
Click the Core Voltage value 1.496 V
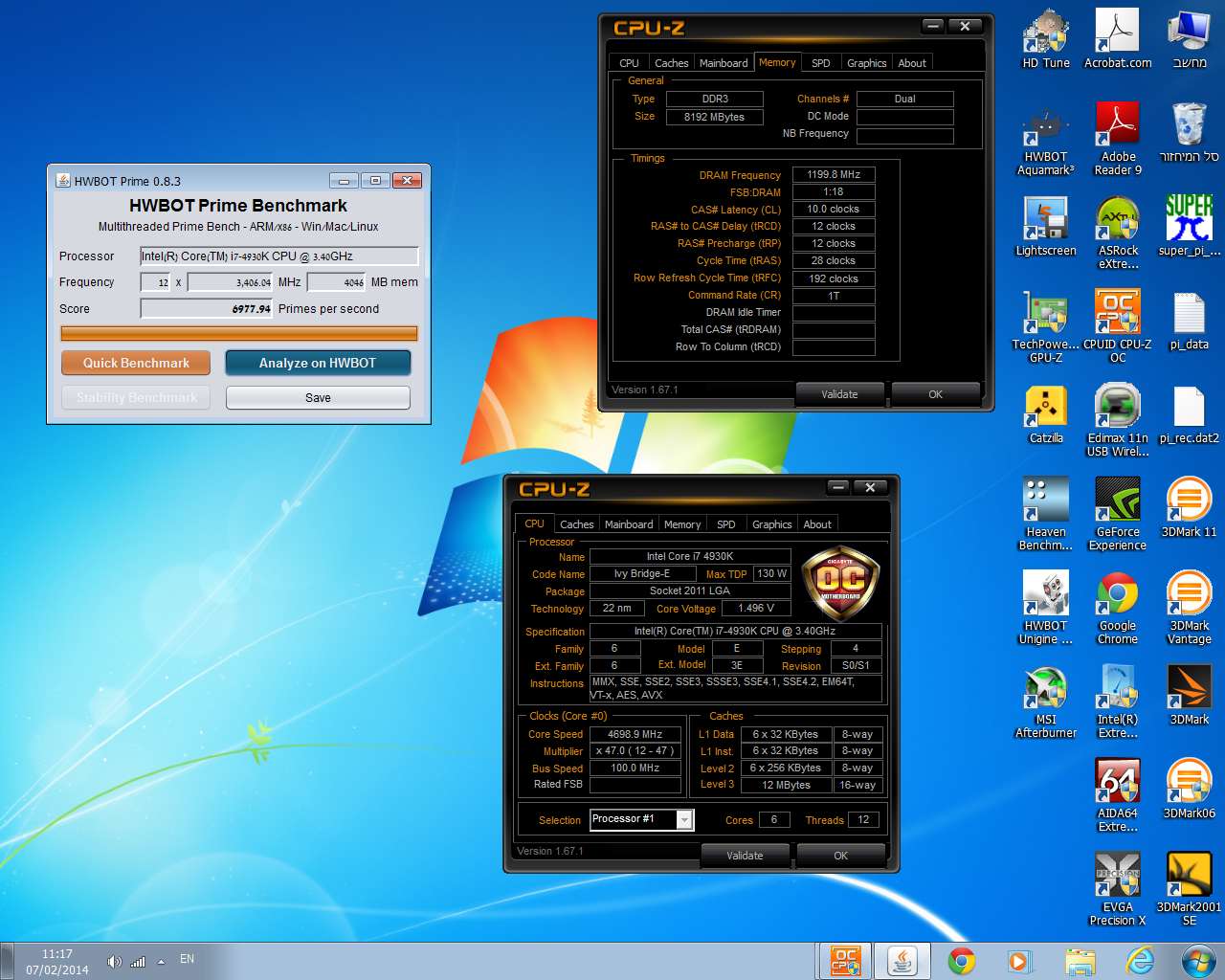point(756,608)
